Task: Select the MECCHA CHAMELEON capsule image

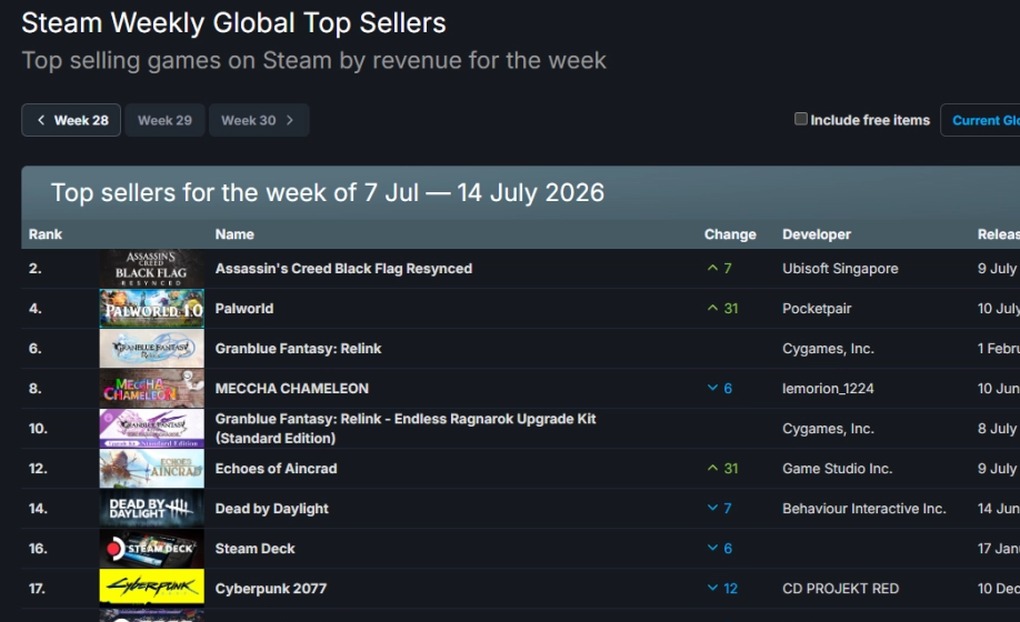Action: pyautogui.click(x=152, y=388)
